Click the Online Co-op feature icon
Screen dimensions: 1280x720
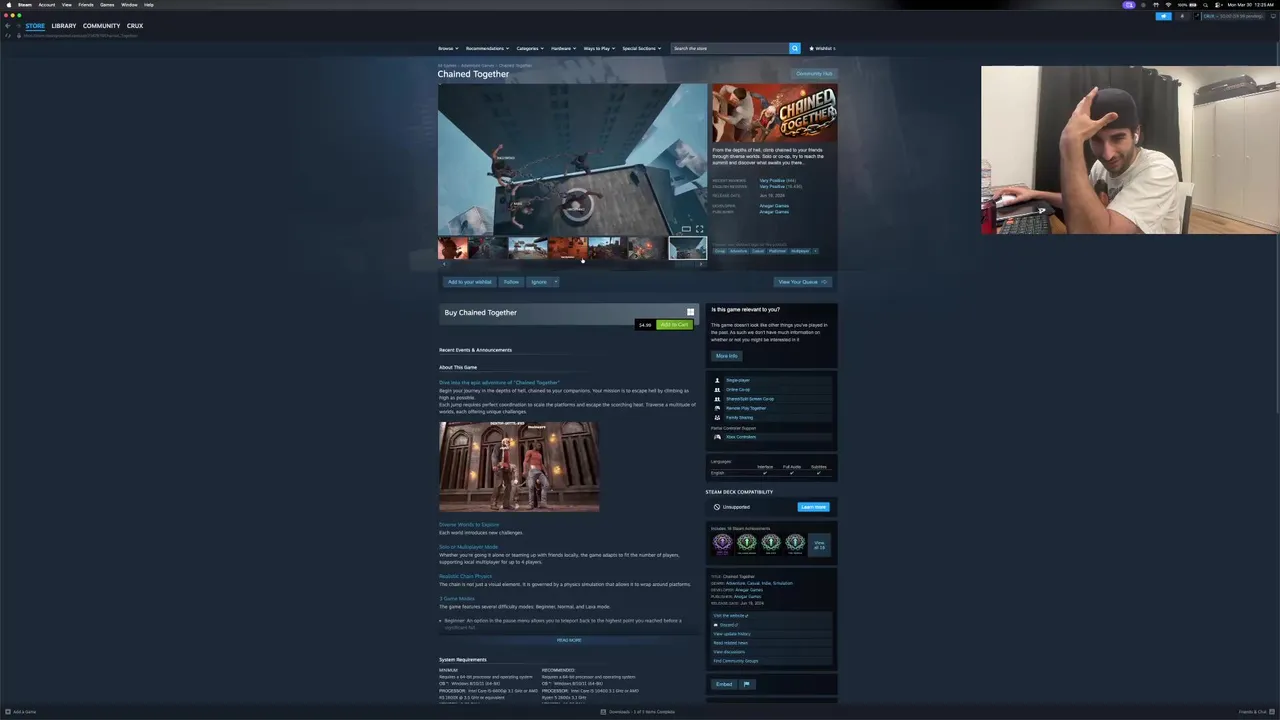(x=717, y=389)
